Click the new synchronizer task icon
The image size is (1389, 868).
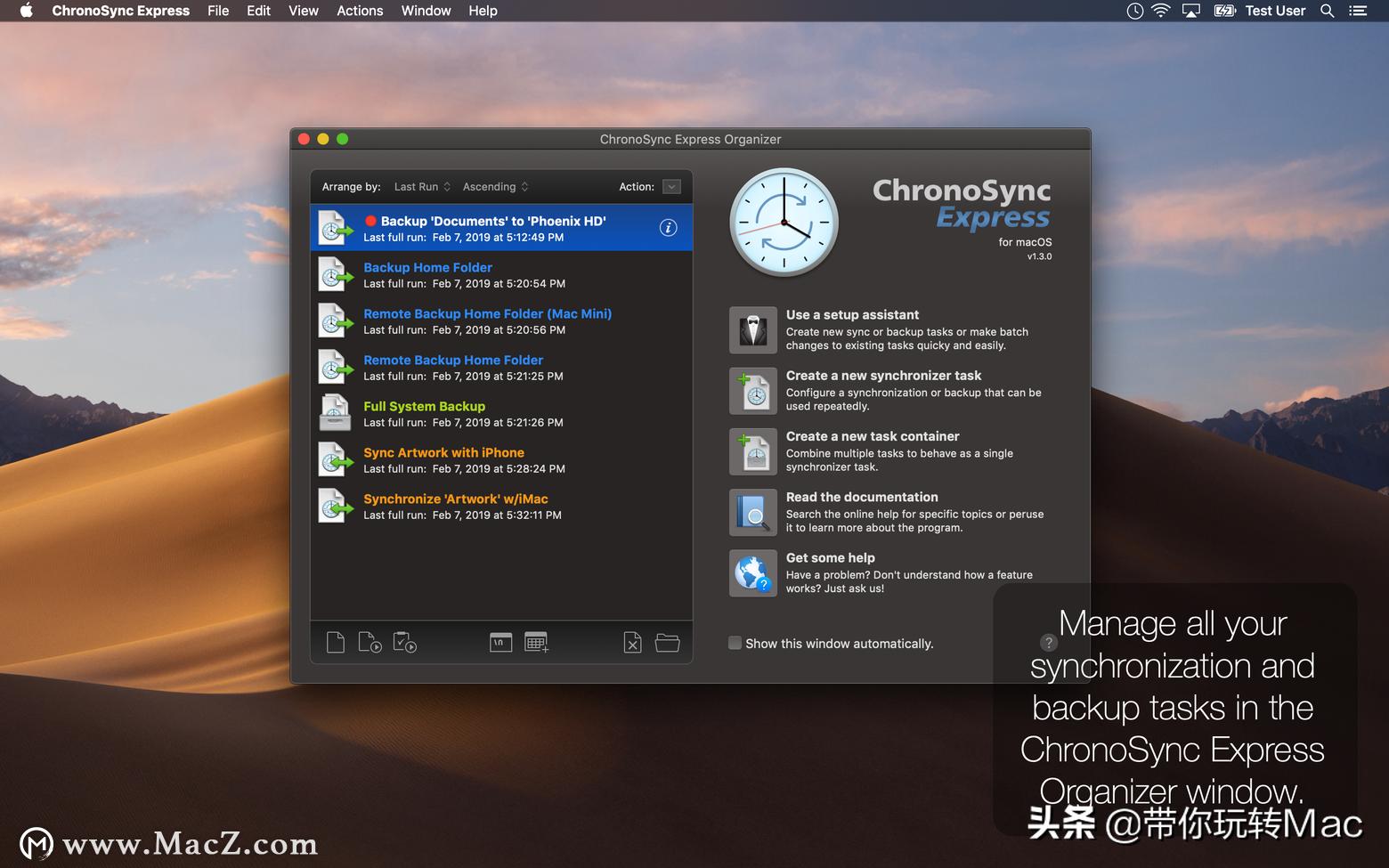[753, 391]
